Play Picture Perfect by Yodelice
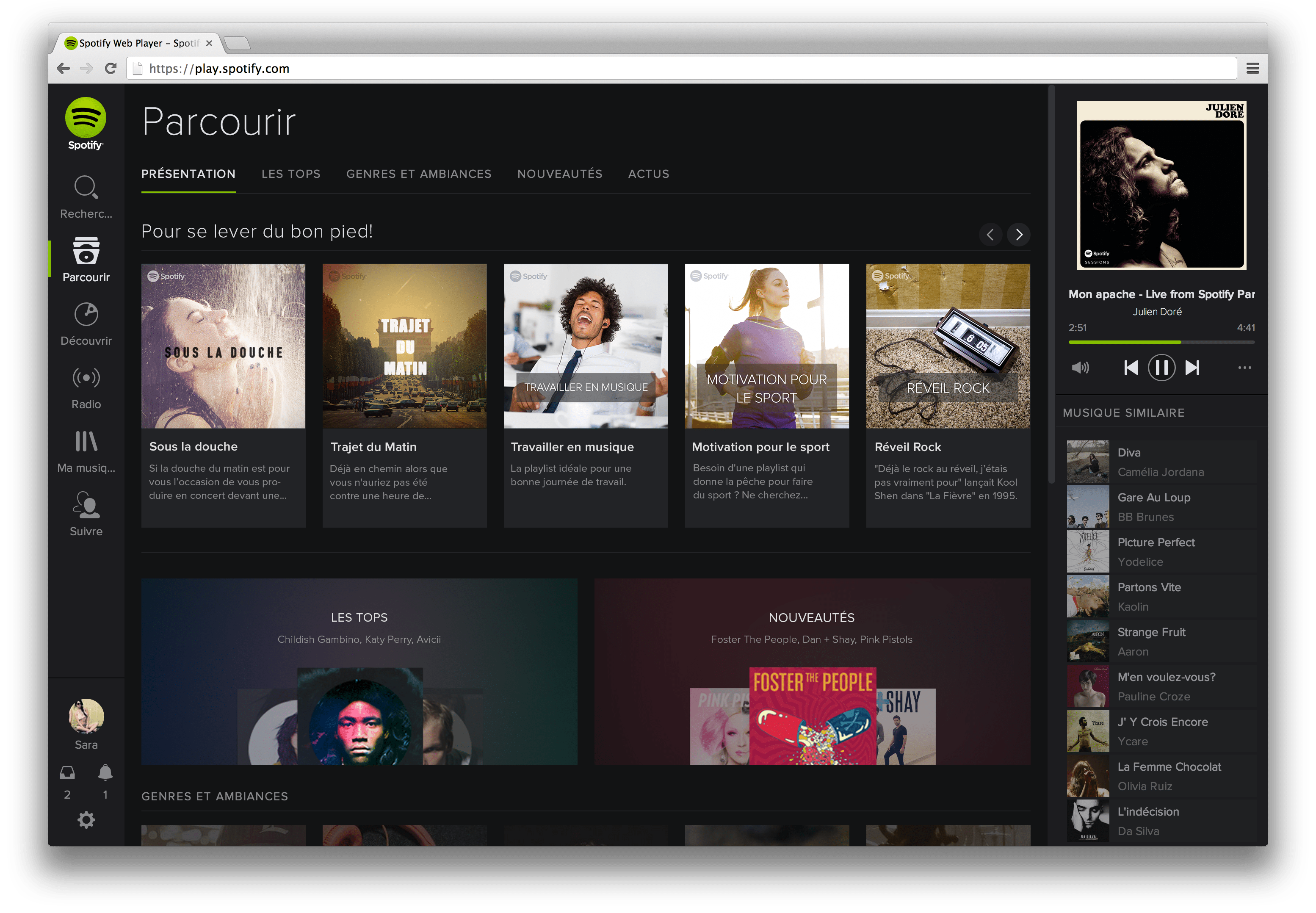This screenshot has width=1316, height=913. (1161, 551)
